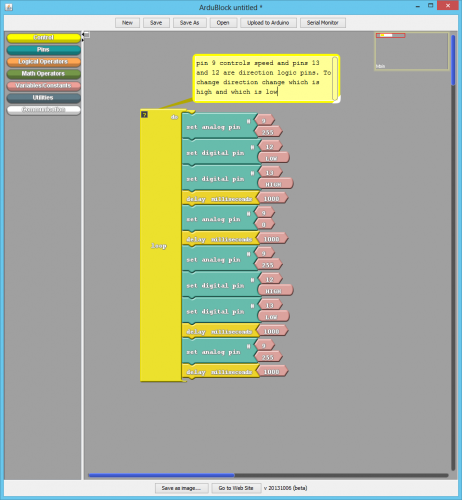462x500 pixels.
Task: Select the first HIGH value block
Action: [275, 184]
